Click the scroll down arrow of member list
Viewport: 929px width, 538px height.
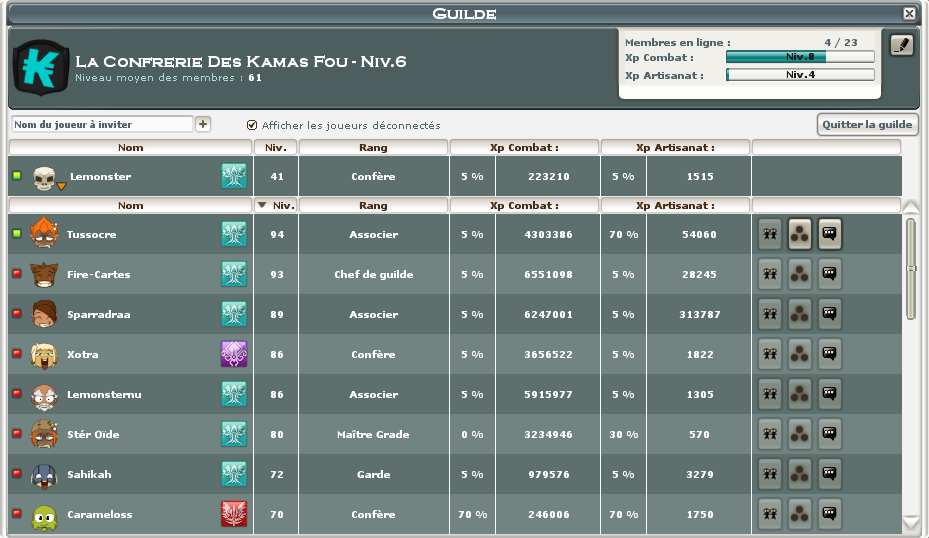(x=910, y=521)
